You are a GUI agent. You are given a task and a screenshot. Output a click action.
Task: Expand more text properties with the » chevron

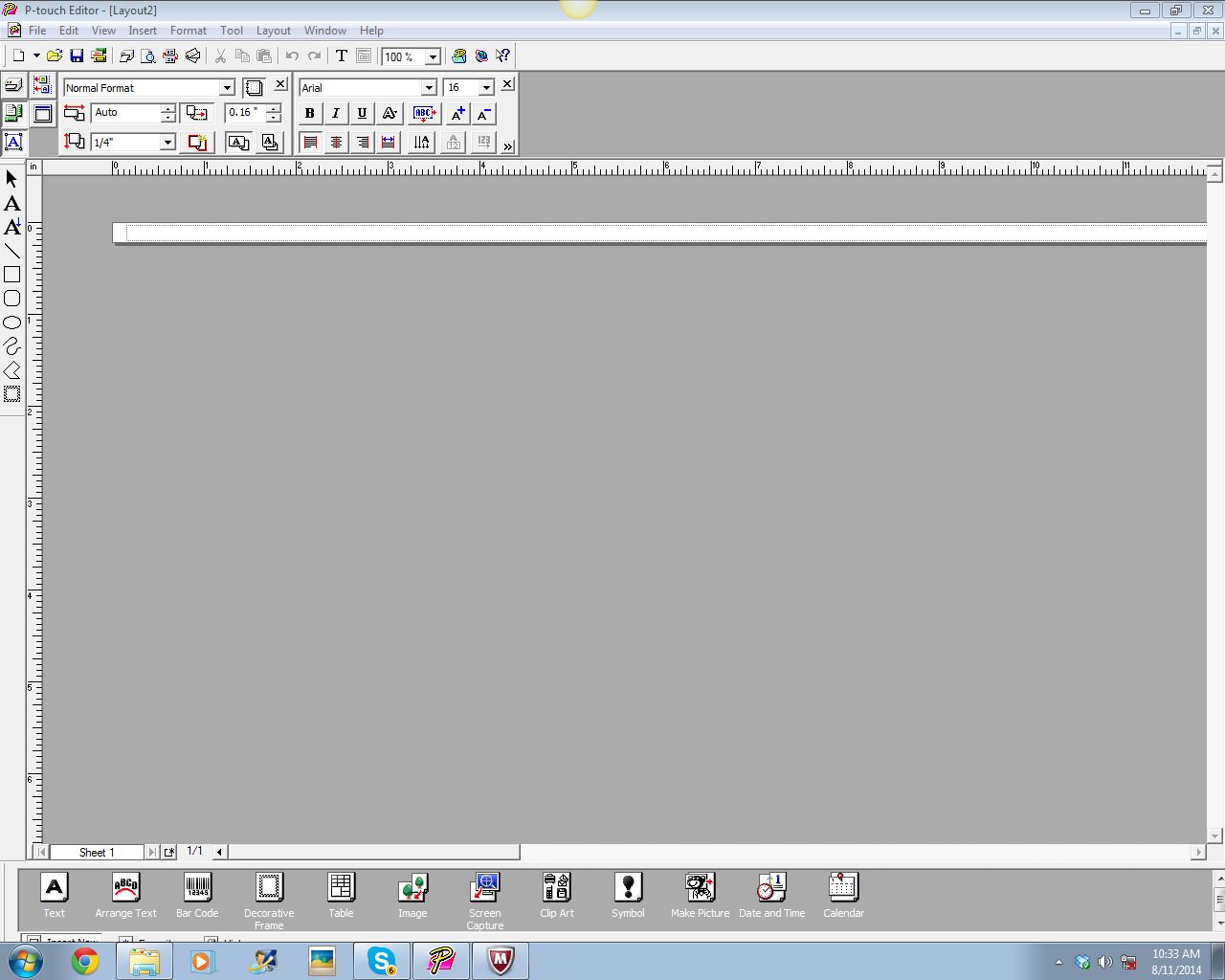pos(508,146)
